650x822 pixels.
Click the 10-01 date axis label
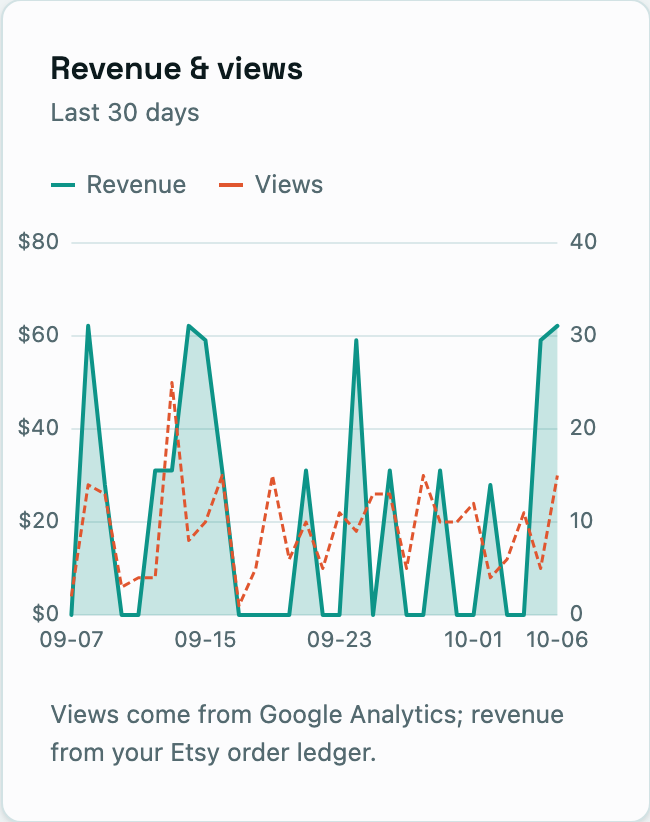[473, 640]
